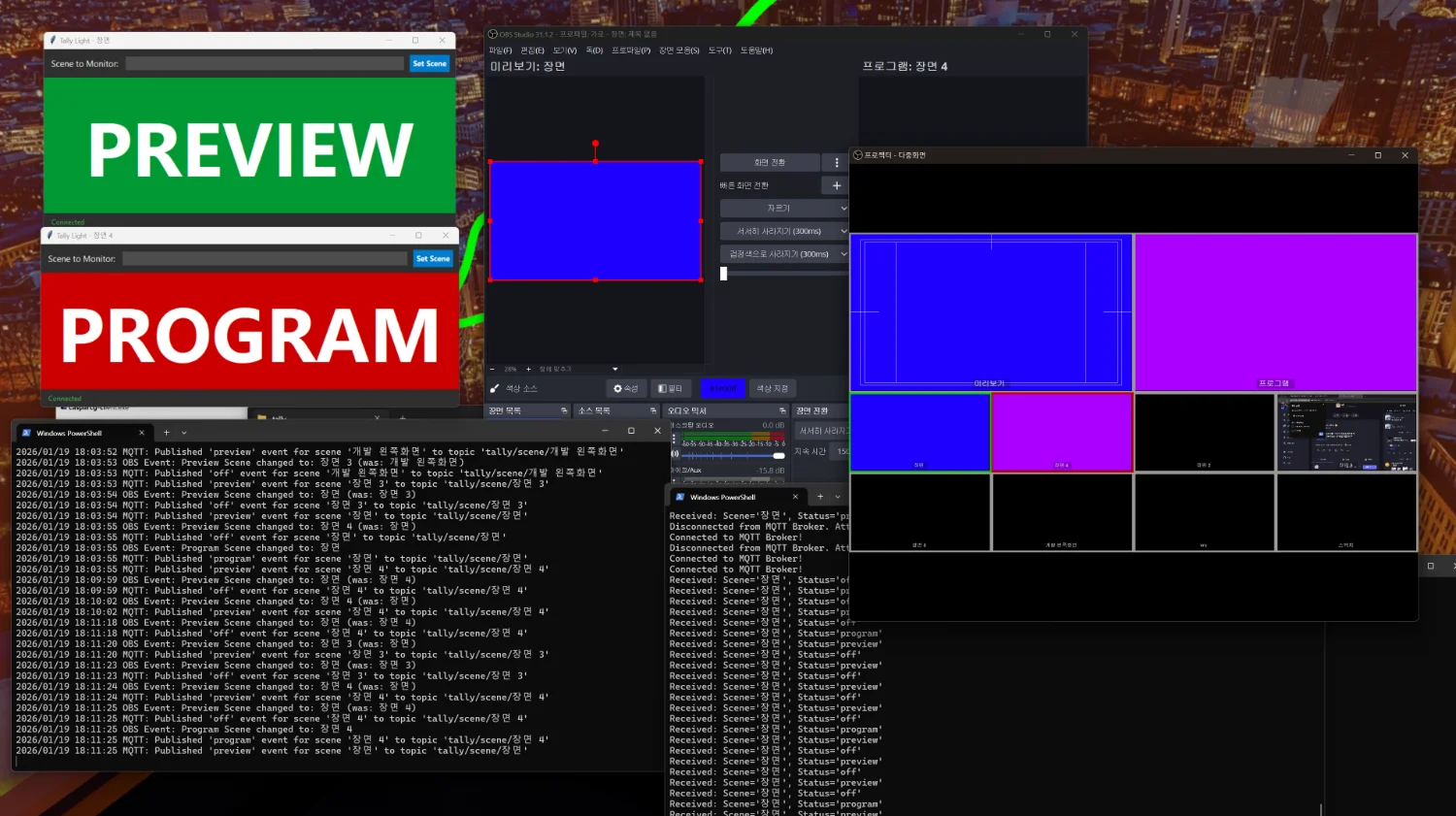The image size is (1456, 816).
Task: Zoom in preview with plus icon
Action: (x=528, y=369)
